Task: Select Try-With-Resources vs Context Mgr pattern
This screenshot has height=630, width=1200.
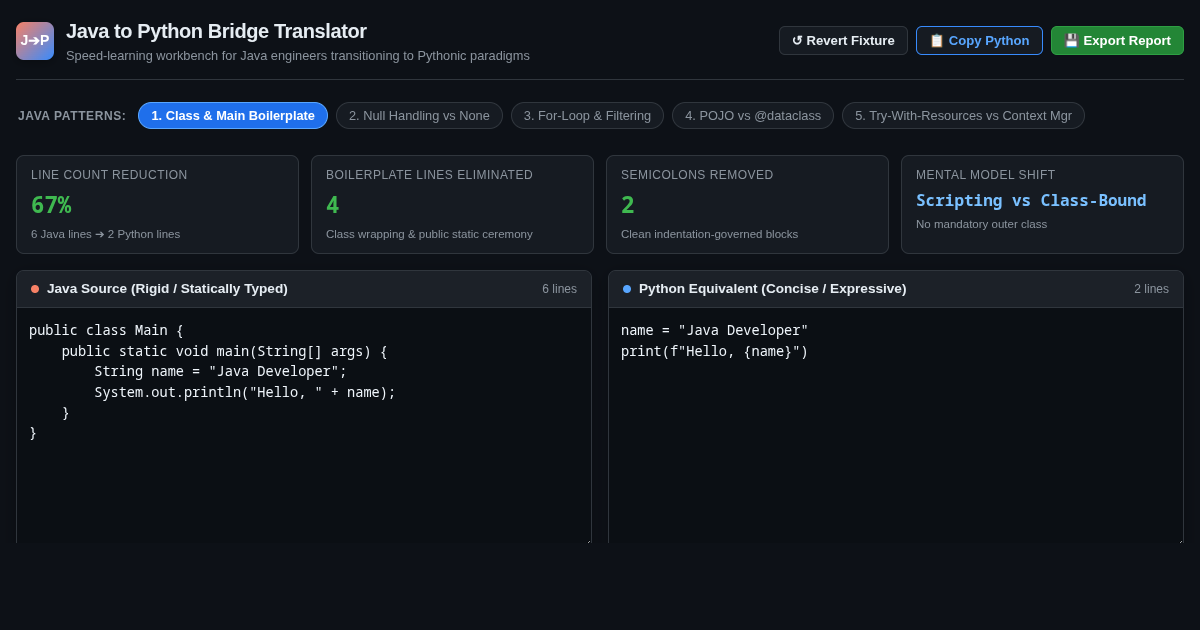Action: click(963, 116)
